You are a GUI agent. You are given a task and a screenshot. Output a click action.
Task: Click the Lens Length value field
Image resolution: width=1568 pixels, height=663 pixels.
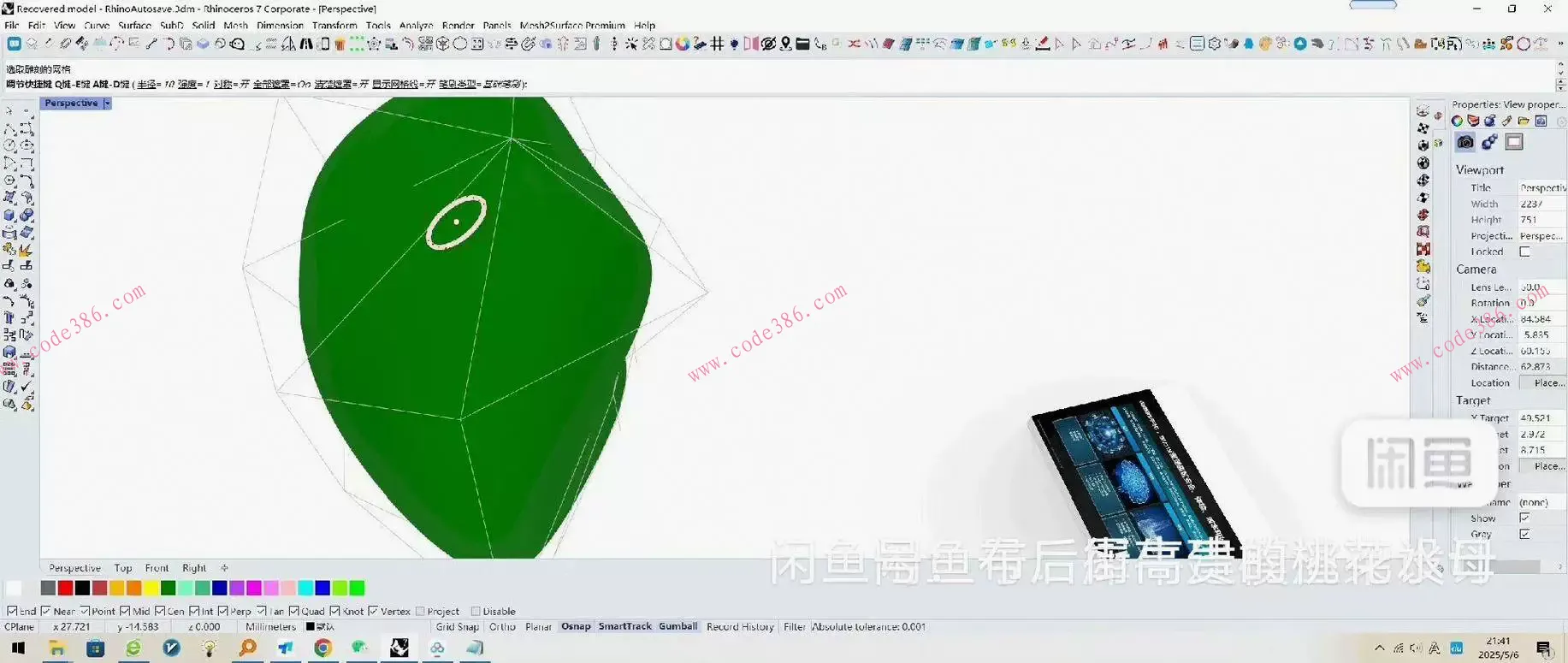pos(1541,287)
